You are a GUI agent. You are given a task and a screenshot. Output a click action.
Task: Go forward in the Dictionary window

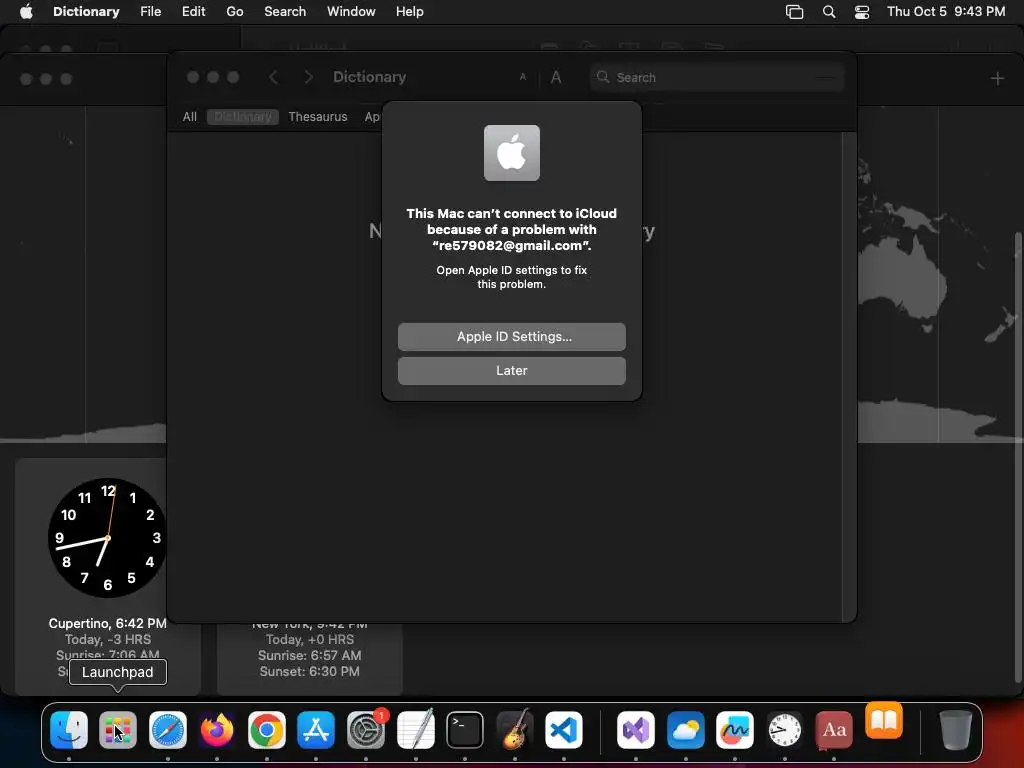(308, 77)
